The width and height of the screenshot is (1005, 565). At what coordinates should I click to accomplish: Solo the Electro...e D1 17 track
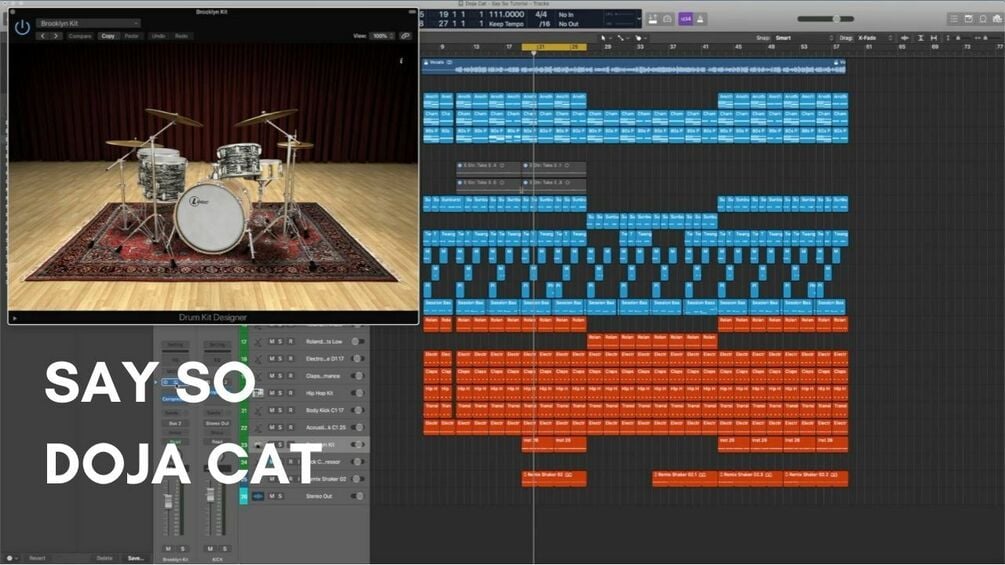(x=281, y=359)
